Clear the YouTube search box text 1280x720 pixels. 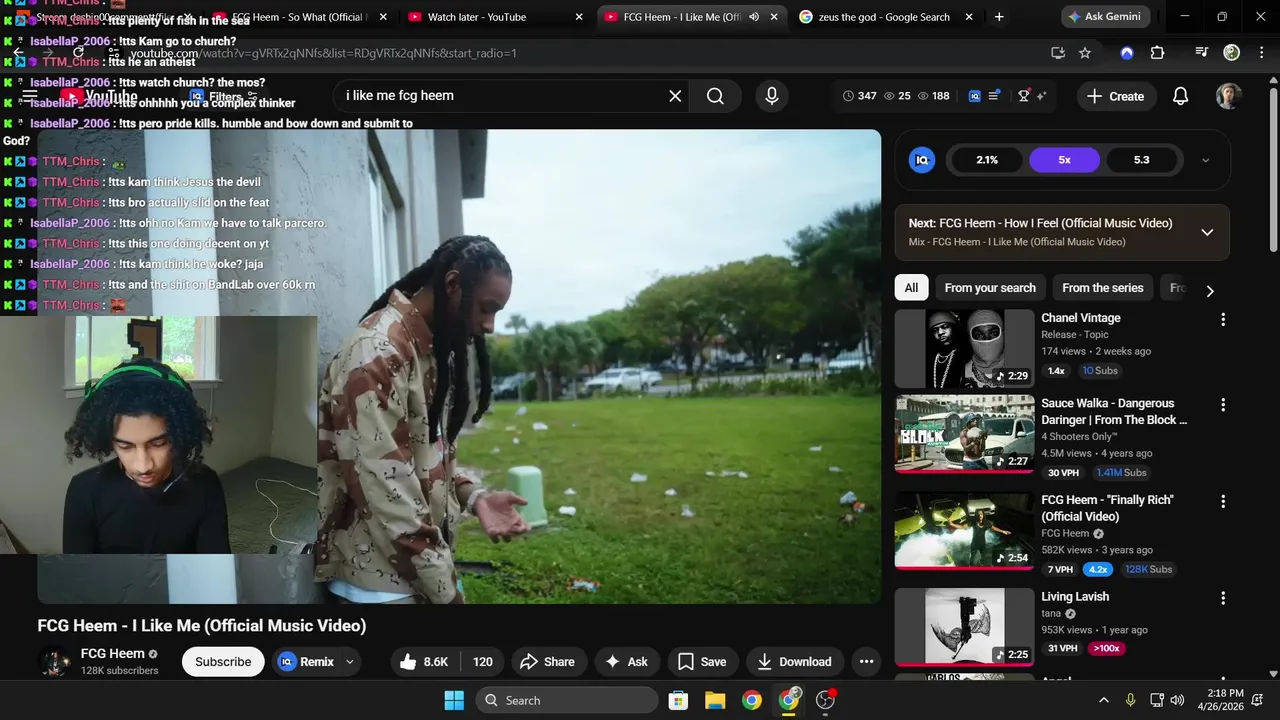(x=675, y=96)
